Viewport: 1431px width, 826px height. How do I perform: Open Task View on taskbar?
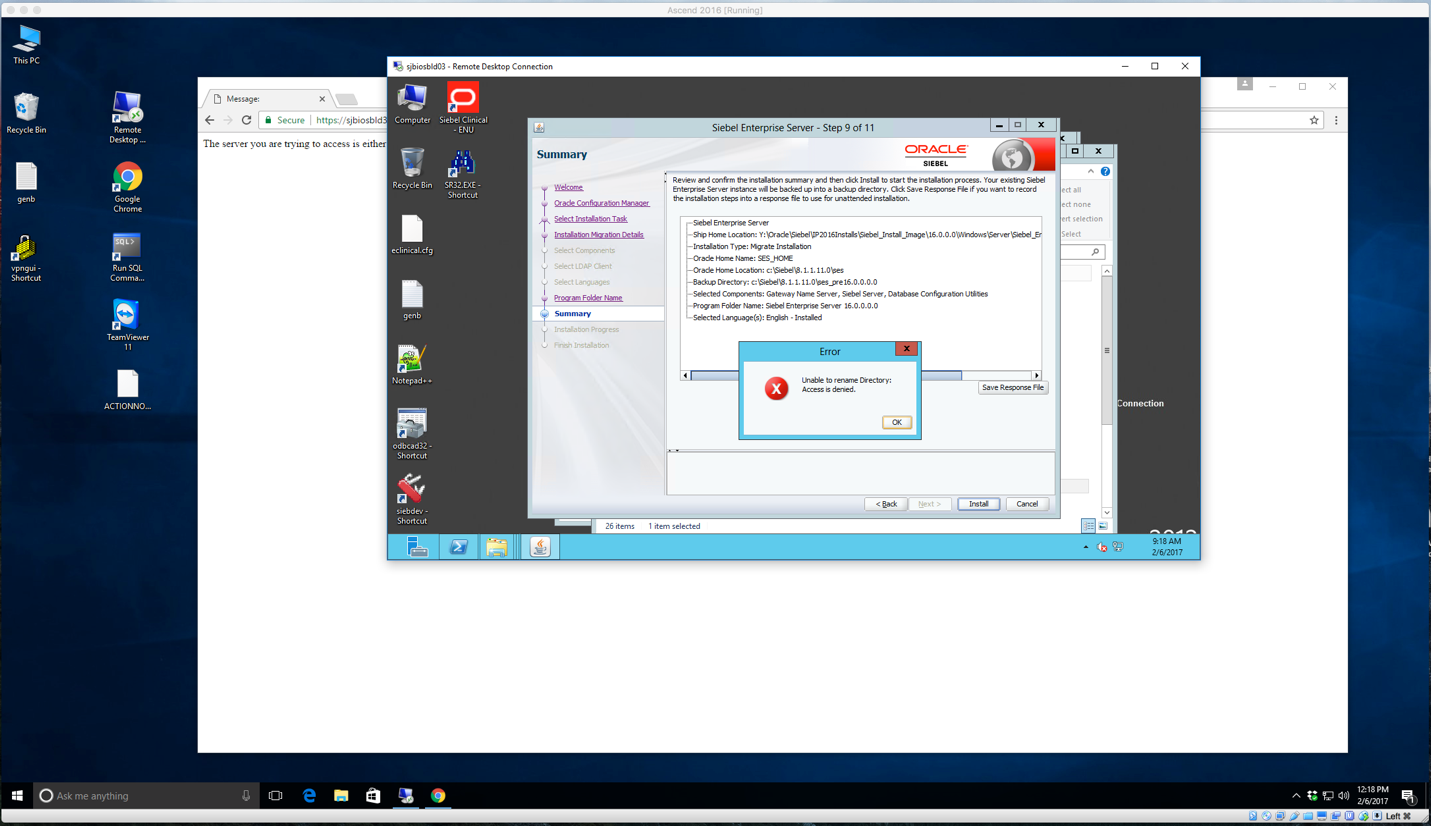point(275,796)
